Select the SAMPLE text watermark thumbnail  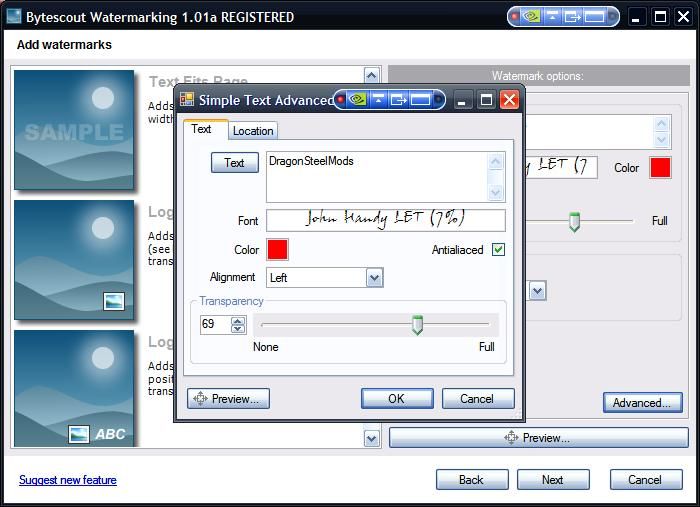click(74, 130)
